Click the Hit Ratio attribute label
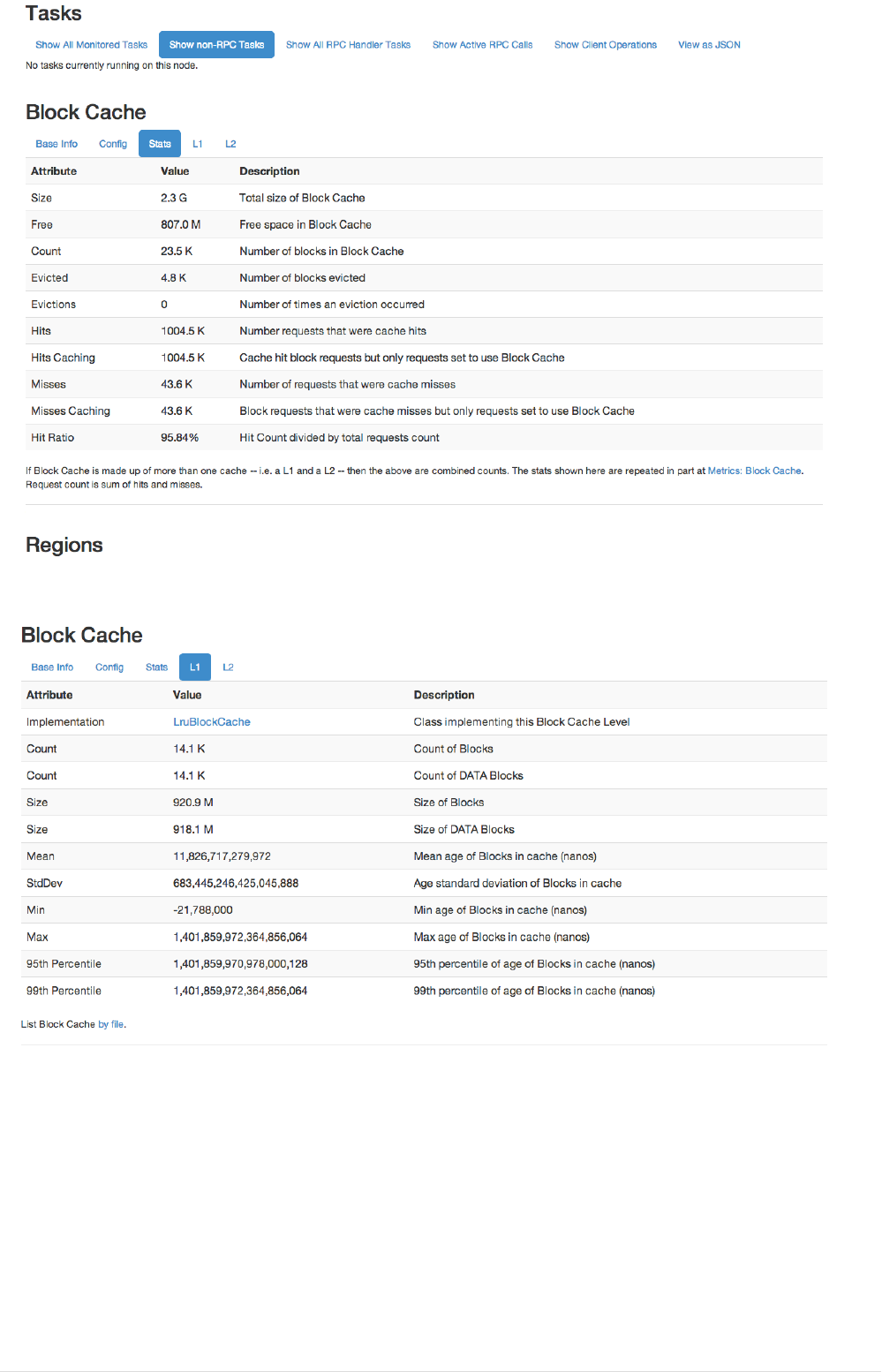The height and width of the screenshot is (1372, 882). pyautogui.click(x=52, y=438)
